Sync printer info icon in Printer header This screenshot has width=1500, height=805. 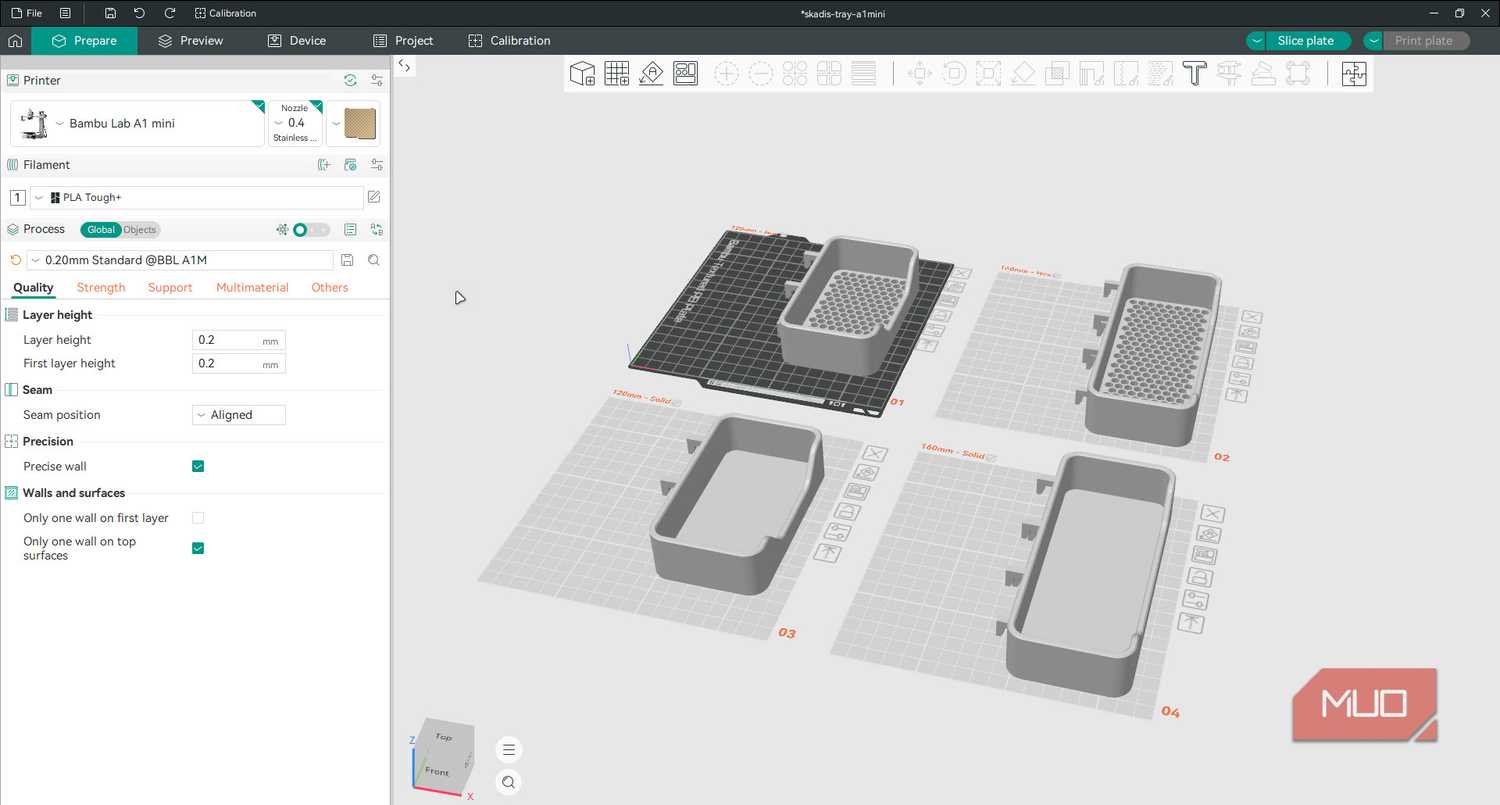coord(350,80)
